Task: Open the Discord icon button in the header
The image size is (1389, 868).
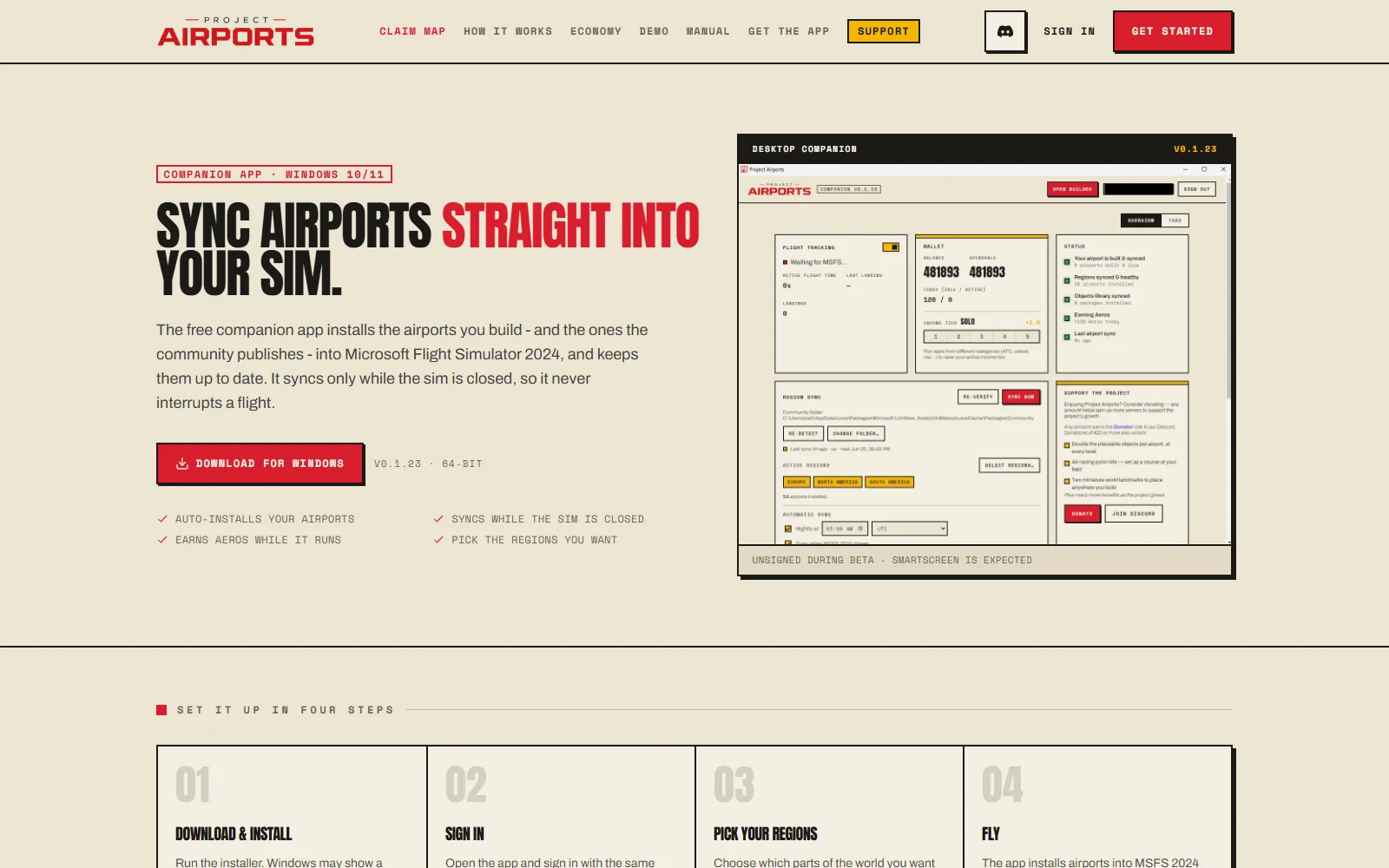Action: pos(1005,31)
